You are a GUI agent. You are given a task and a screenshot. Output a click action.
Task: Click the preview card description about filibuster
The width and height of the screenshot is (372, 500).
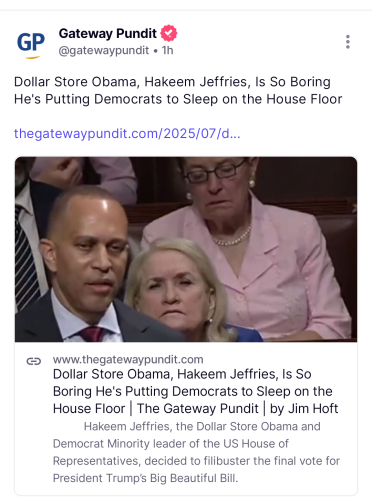196,452
